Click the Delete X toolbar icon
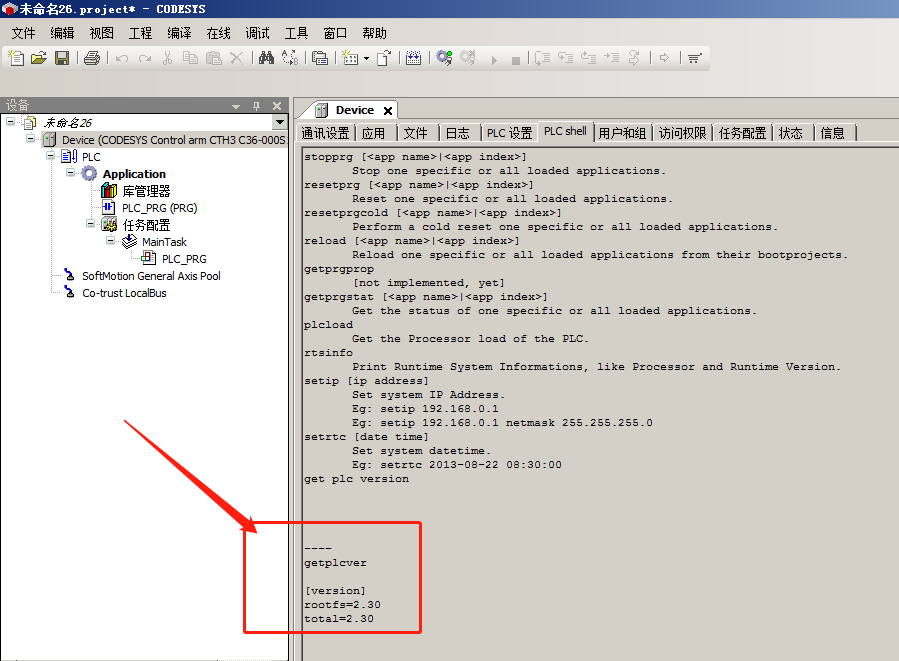 click(x=236, y=58)
